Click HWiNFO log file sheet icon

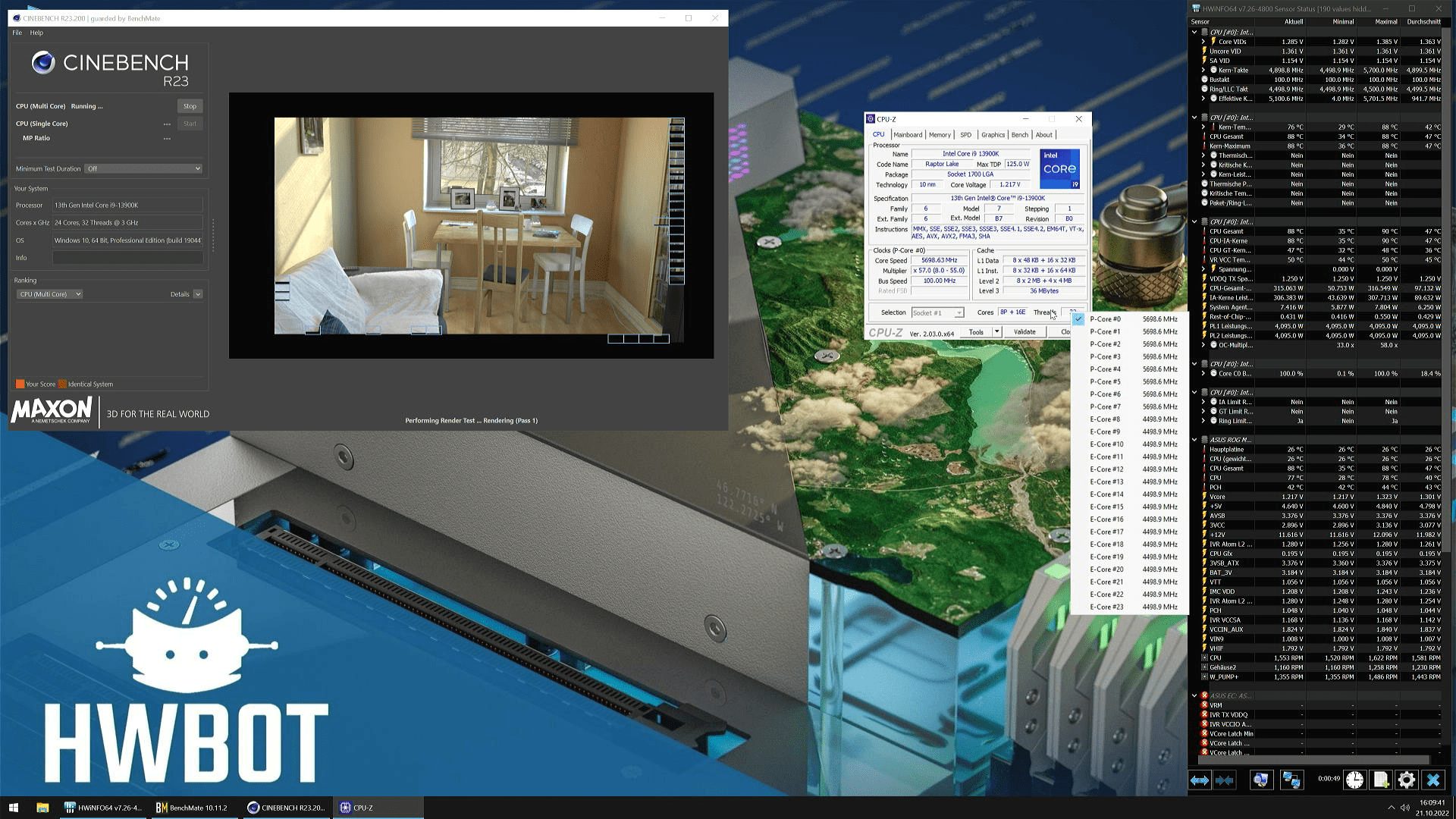pos(1380,780)
